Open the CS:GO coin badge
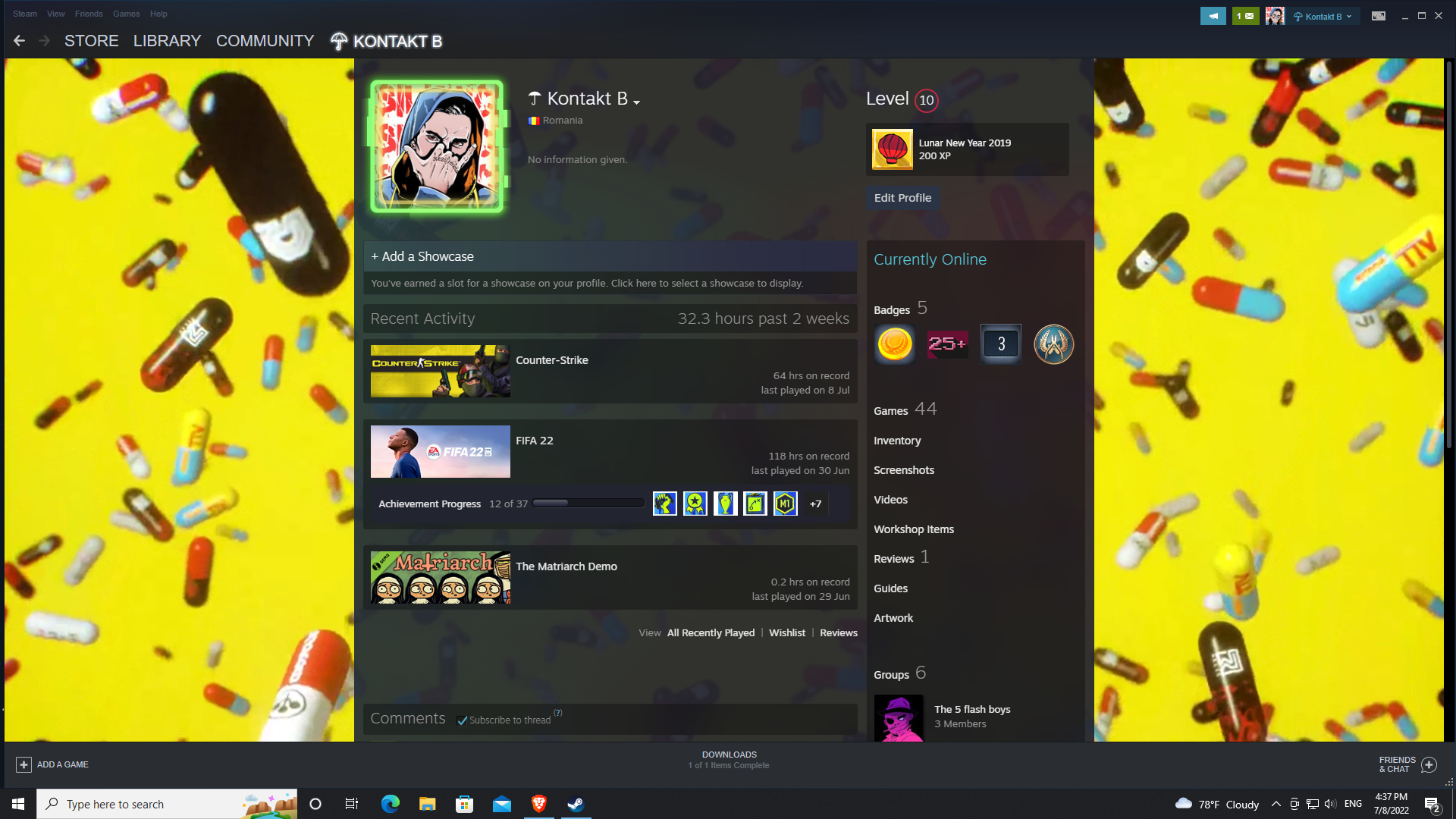The image size is (1456, 819). (x=1053, y=344)
